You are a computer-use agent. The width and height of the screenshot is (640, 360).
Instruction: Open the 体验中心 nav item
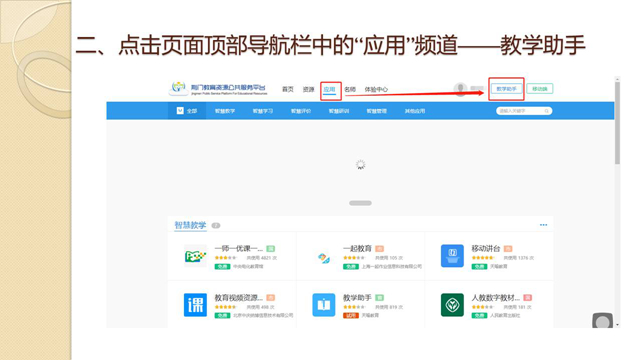coord(376,89)
